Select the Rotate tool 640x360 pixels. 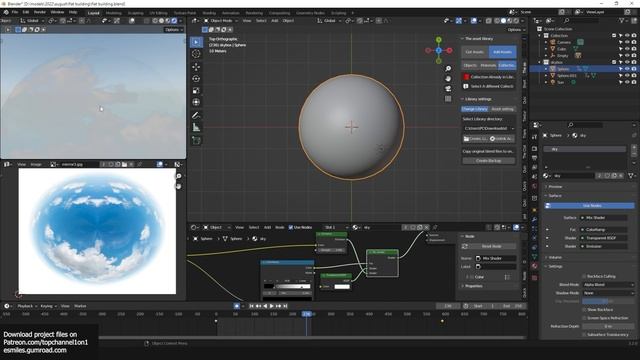click(x=196, y=78)
